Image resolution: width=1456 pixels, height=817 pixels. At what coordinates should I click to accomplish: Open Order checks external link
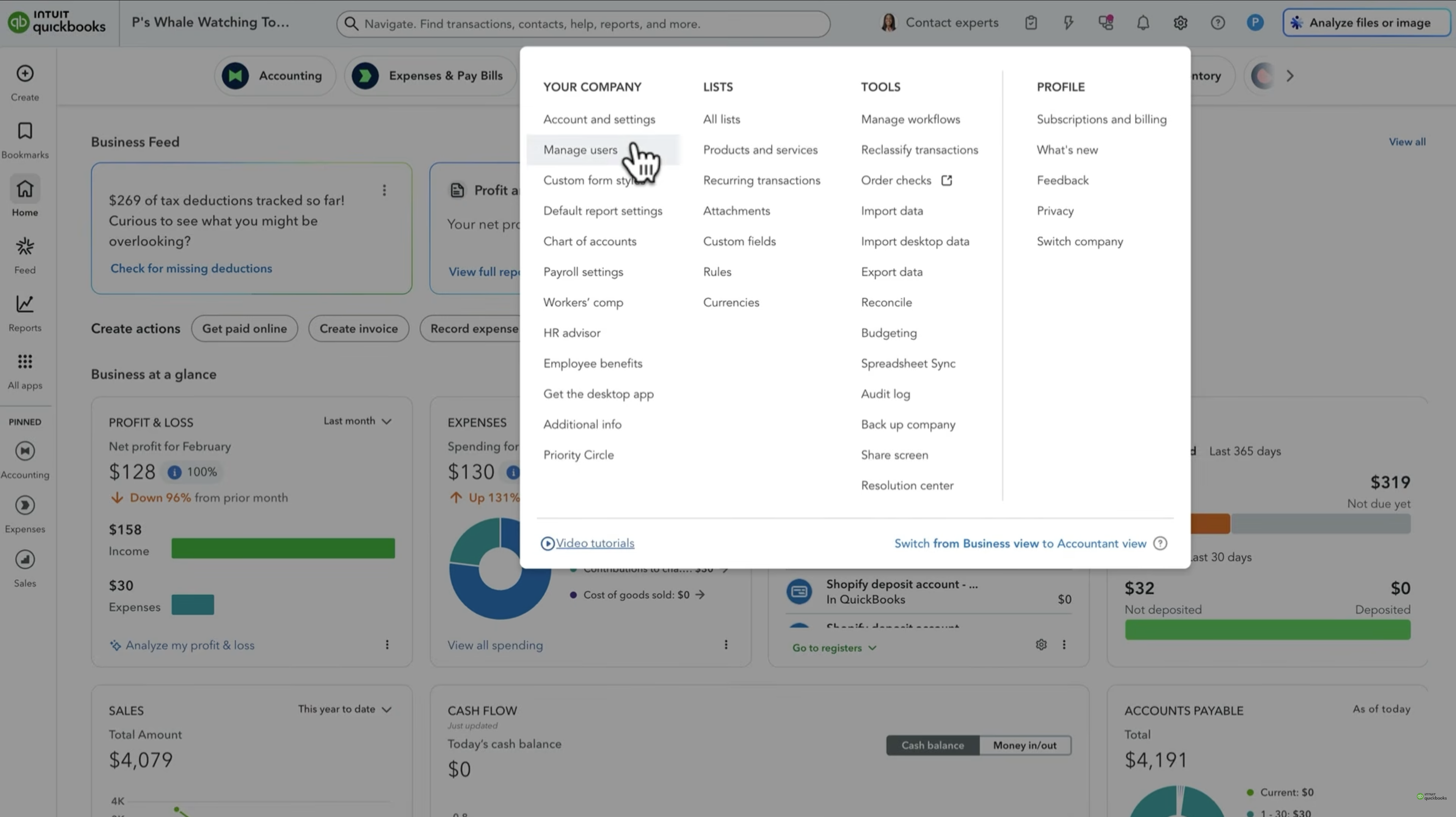[x=907, y=181]
